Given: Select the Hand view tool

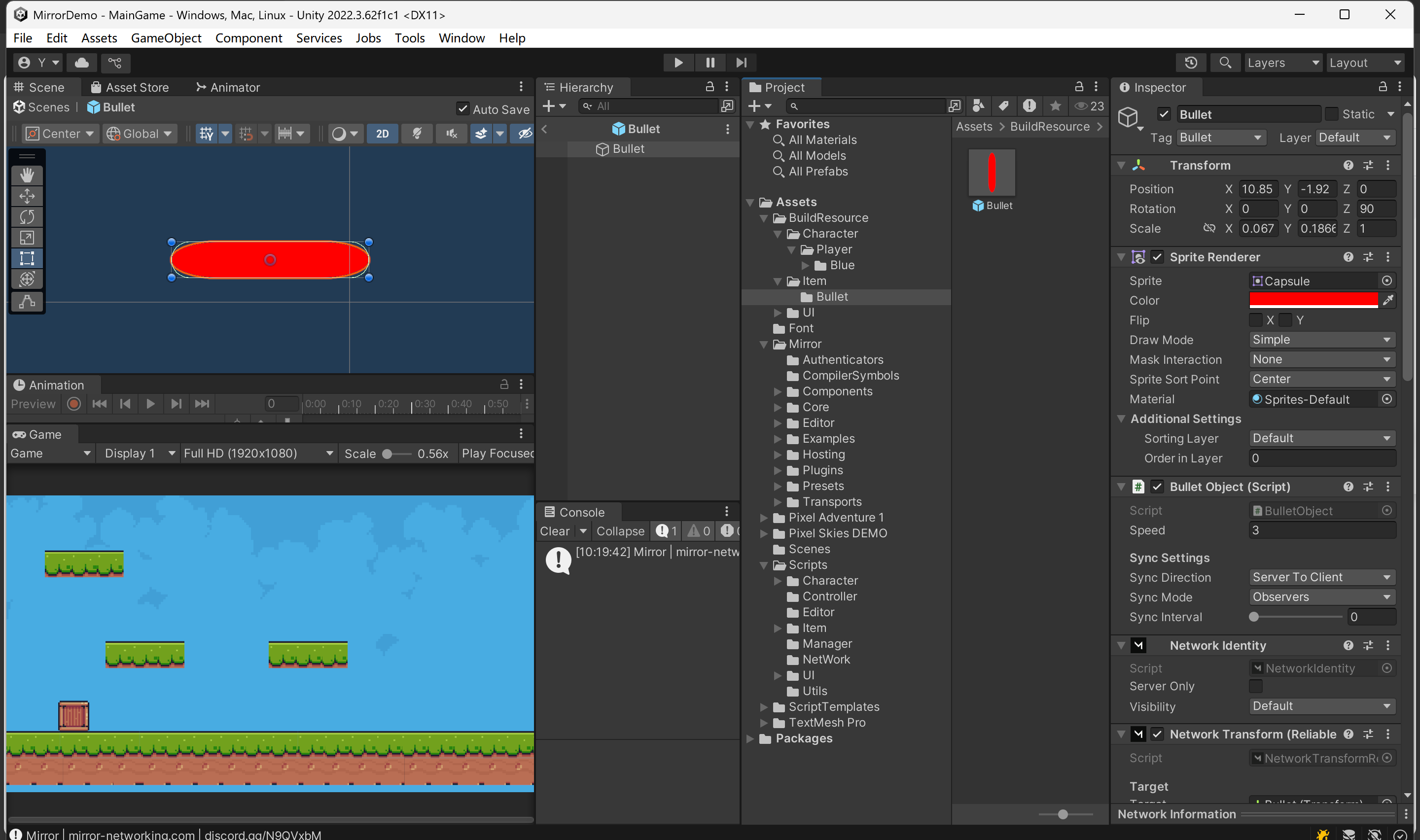Looking at the screenshot, I should 27,175.
